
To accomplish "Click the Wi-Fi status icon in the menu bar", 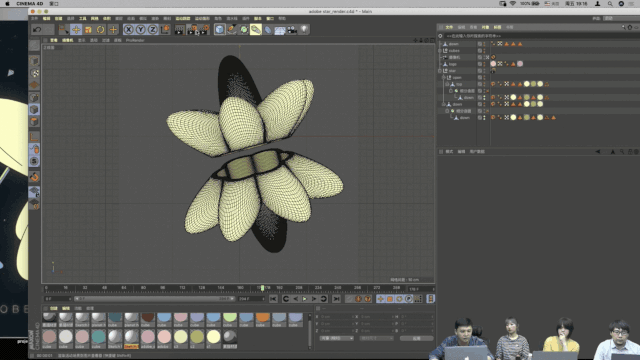I will click(513, 4).
